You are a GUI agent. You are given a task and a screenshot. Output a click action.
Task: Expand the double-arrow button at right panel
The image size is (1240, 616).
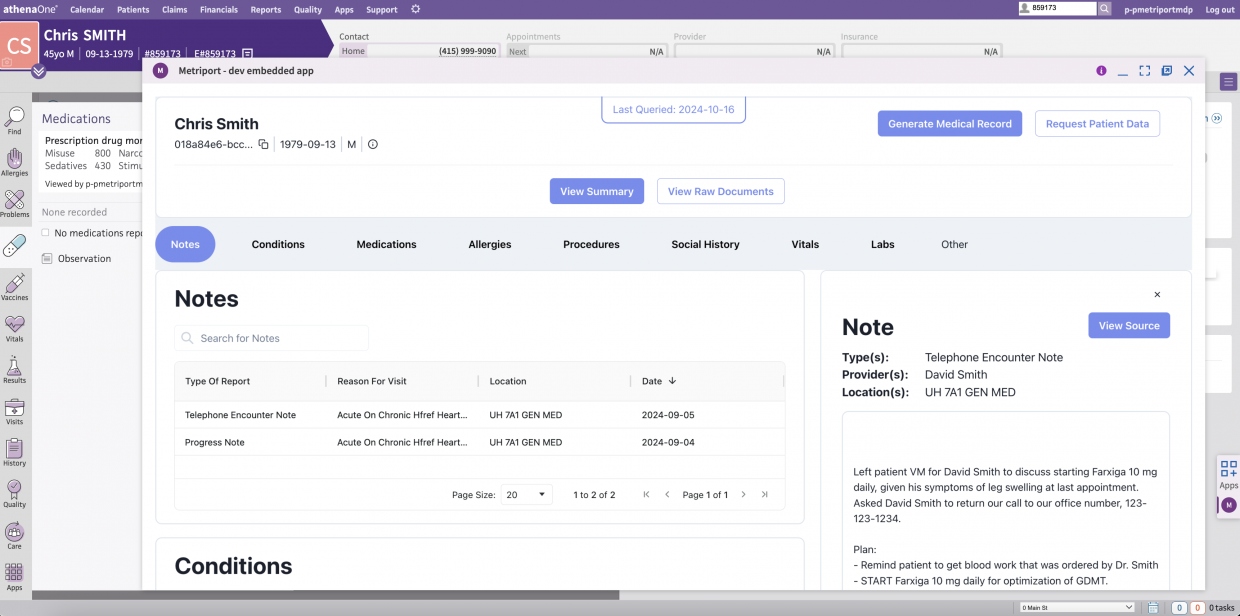click(x=1217, y=118)
